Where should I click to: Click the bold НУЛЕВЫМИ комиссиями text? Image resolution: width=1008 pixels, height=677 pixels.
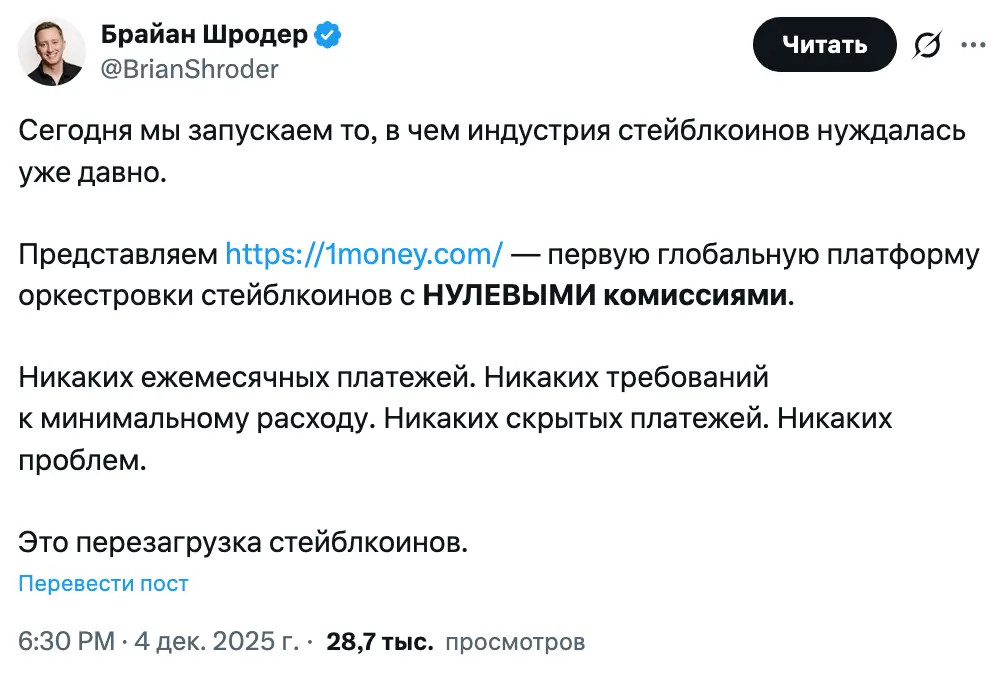click(x=605, y=297)
